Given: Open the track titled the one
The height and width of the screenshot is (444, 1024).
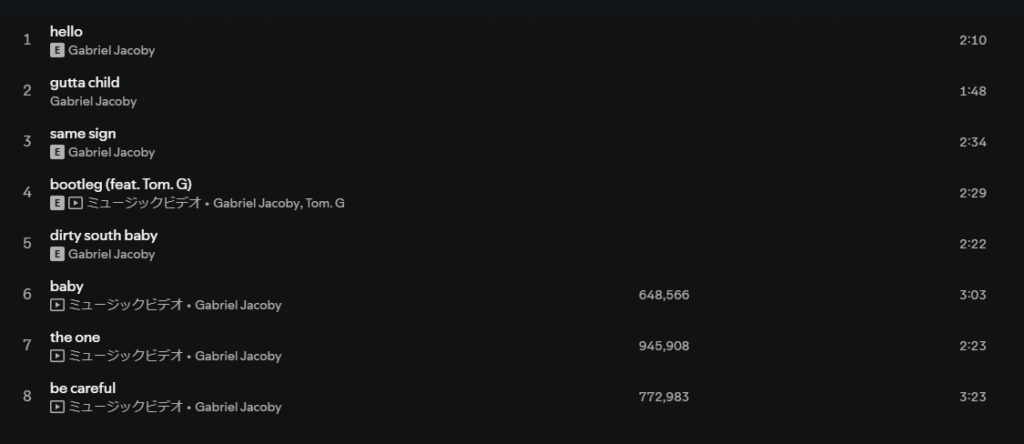Looking at the screenshot, I should point(75,337).
